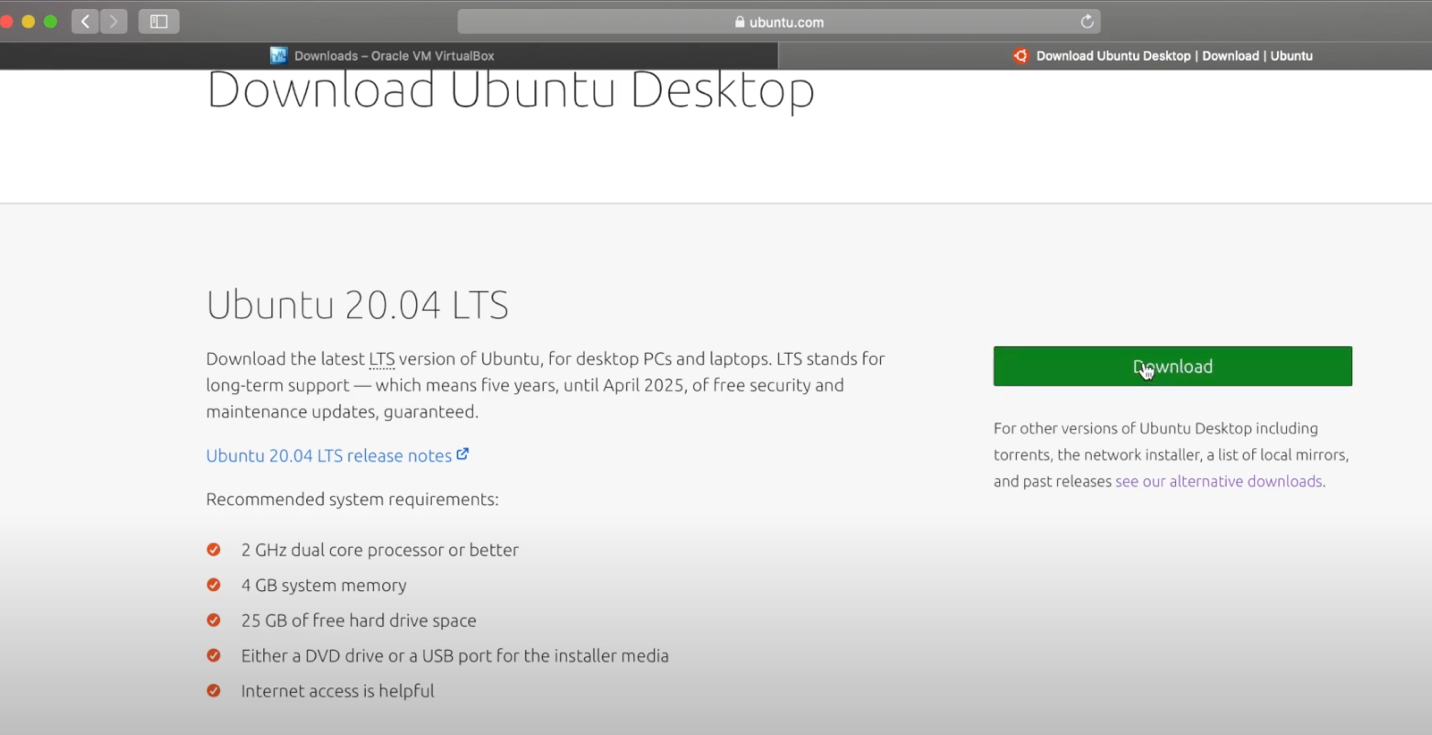Click the green Download button
This screenshot has height=735, width=1432.
[1172, 366]
